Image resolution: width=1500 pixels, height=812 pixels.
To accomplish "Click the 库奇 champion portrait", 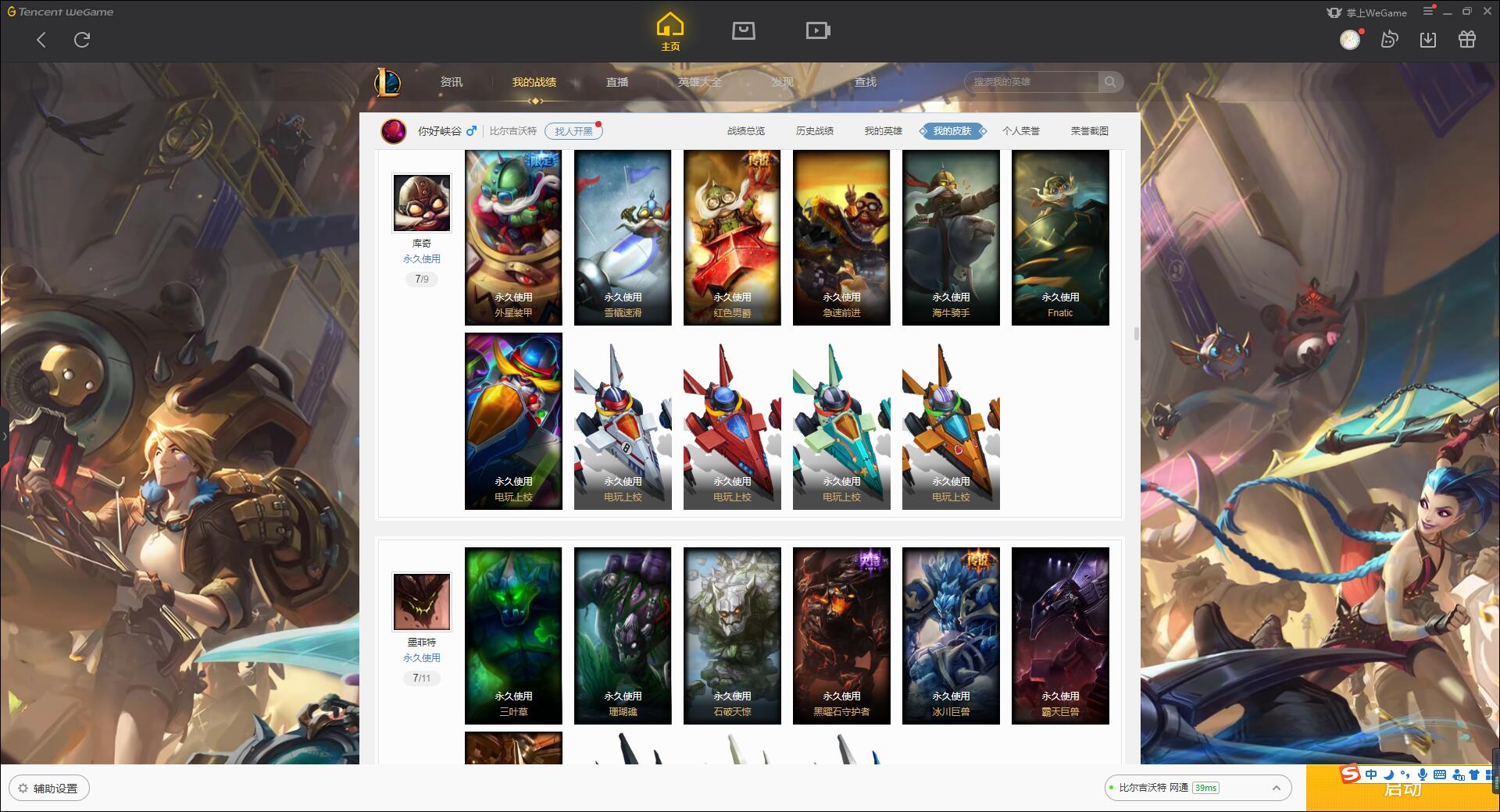I will point(422,203).
